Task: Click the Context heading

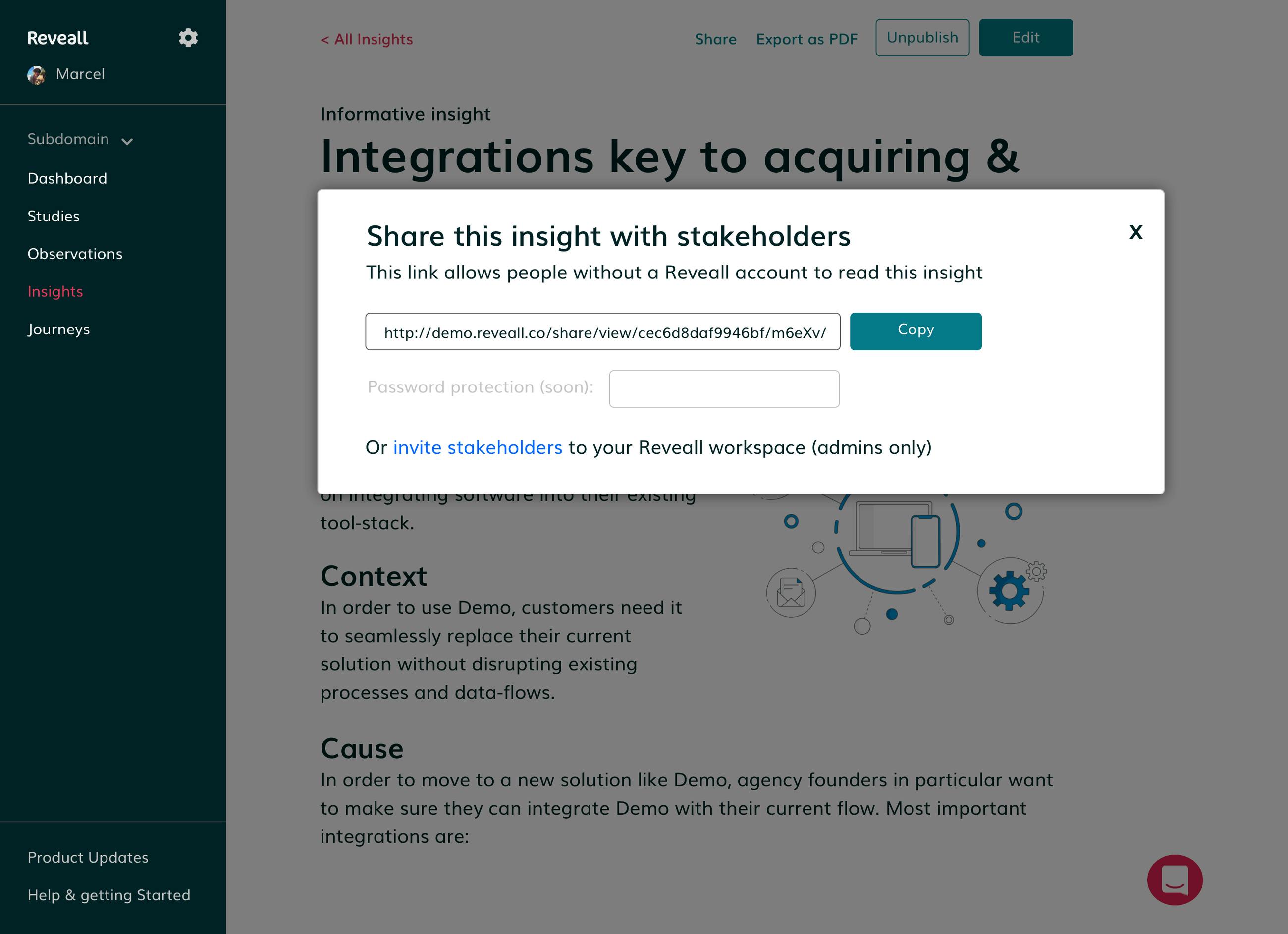Action: pos(373,576)
